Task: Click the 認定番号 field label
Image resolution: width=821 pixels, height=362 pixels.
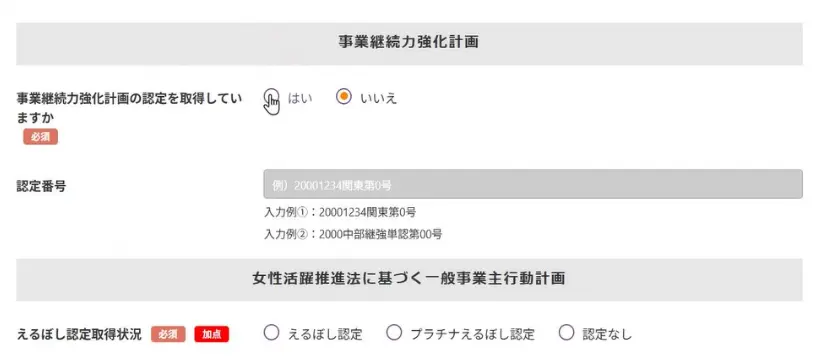Action: tap(41, 186)
